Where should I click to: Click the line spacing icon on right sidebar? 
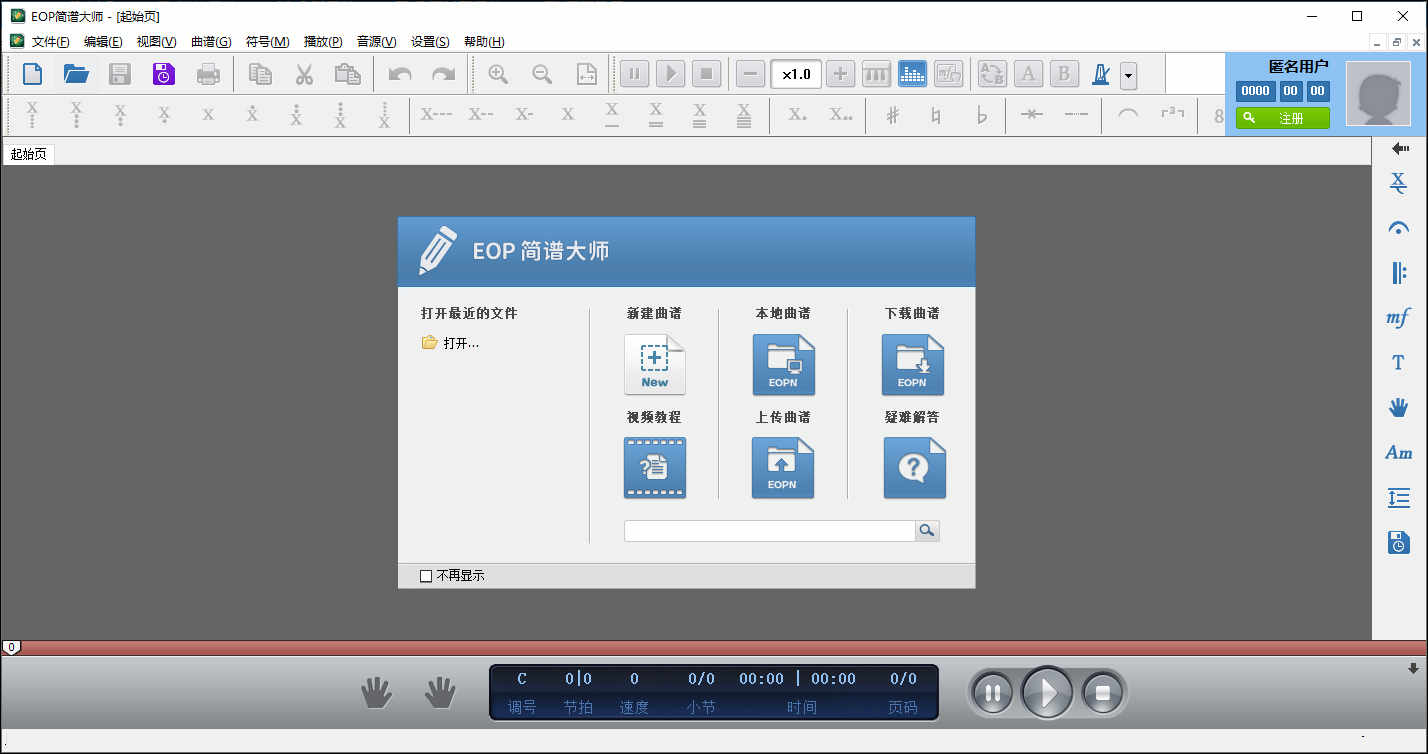(1397, 497)
